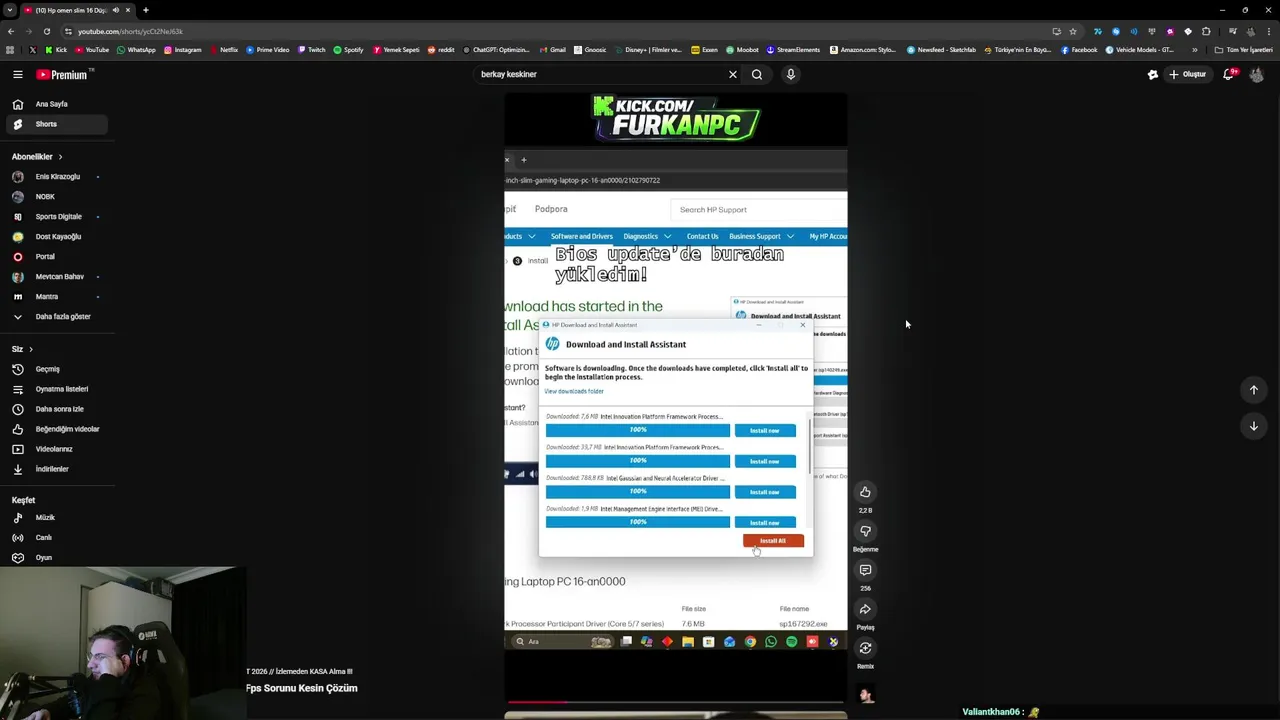Open the Oluştur create button
Image resolution: width=1280 pixels, height=720 pixels.
[x=1188, y=74]
